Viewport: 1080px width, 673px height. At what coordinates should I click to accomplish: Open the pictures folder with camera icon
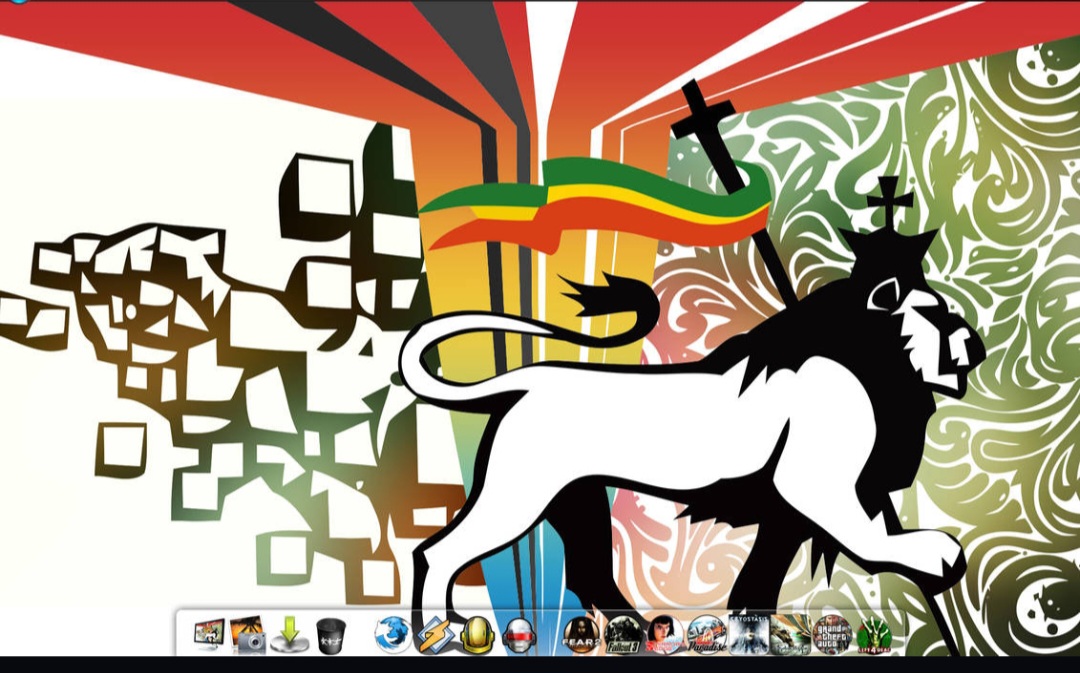247,634
